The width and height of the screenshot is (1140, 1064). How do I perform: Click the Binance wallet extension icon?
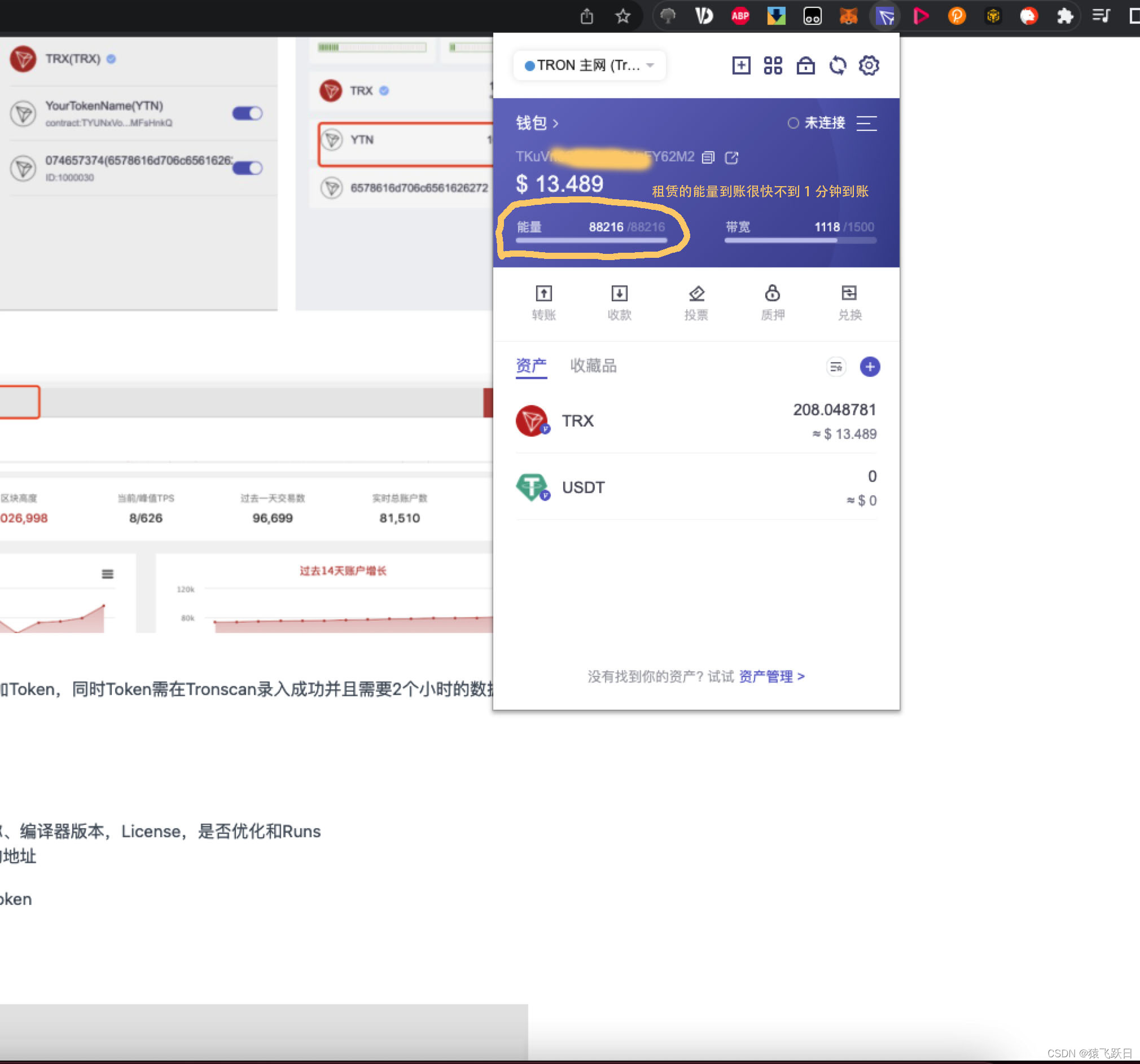(x=993, y=16)
